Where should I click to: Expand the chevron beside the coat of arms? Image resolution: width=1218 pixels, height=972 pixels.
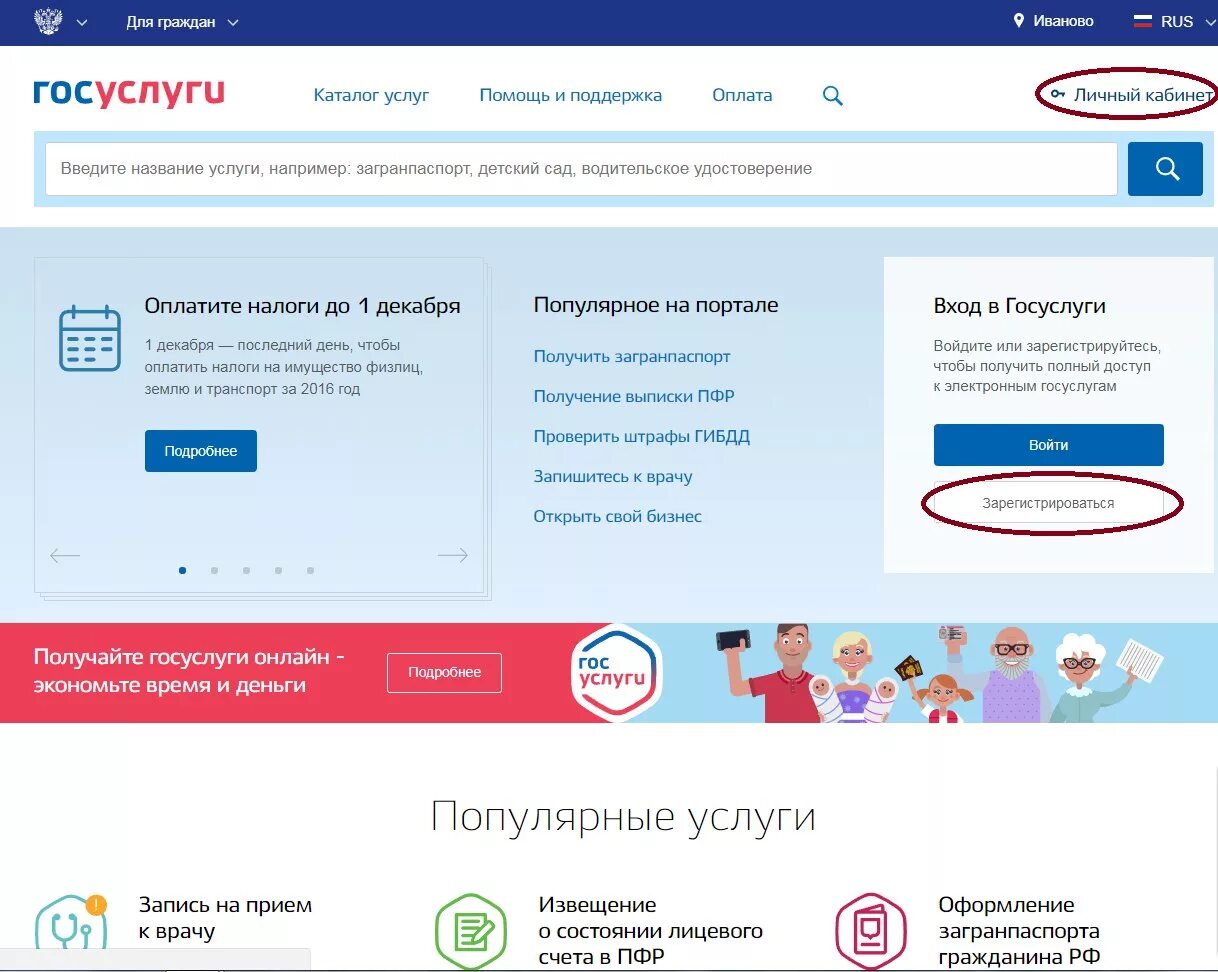point(82,22)
